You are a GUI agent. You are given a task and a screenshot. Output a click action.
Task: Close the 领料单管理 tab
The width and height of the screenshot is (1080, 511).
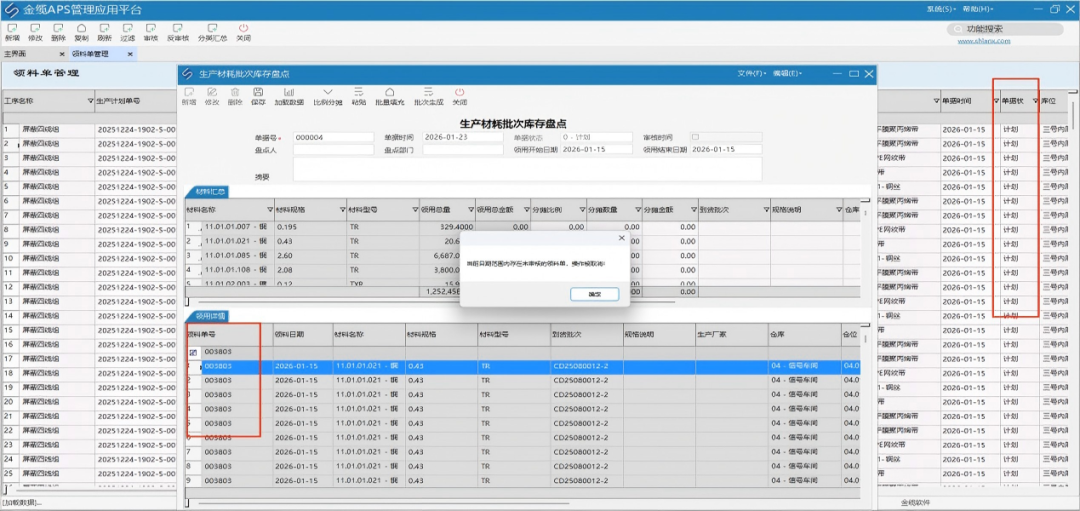click(x=129, y=54)
